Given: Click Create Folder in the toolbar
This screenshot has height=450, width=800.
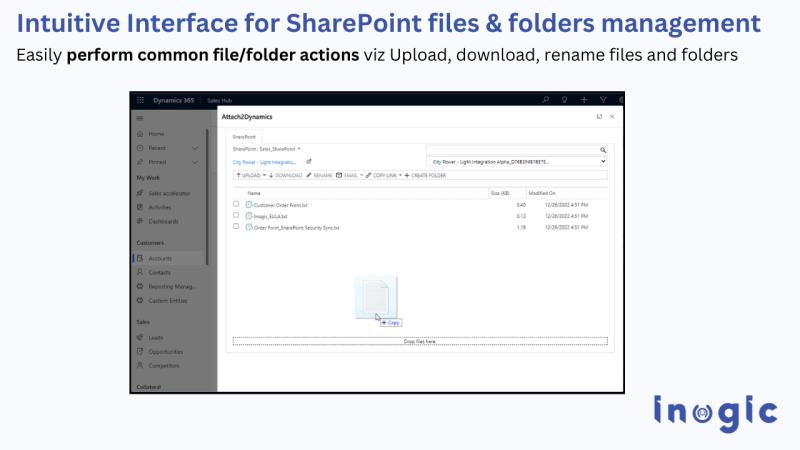Looking at the screenshot, I should click(428, 175).
